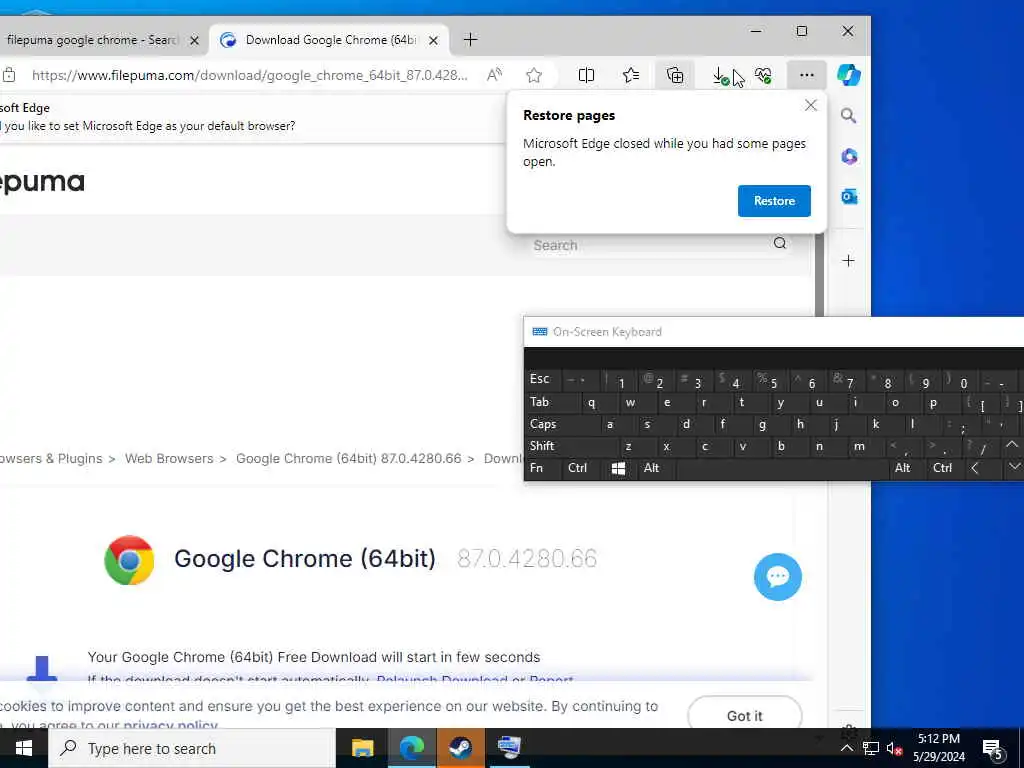Click the filepuma search magnifier icon
Viewport: 1024px width, 768px height.
point(780,244)
